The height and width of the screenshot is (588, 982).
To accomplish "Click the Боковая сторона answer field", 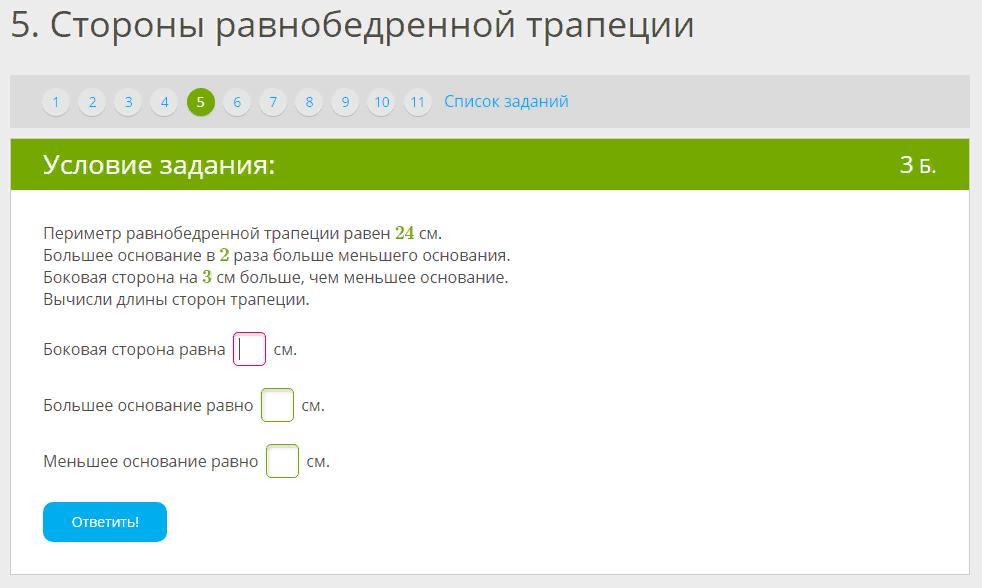I will [x=250, y=350].
